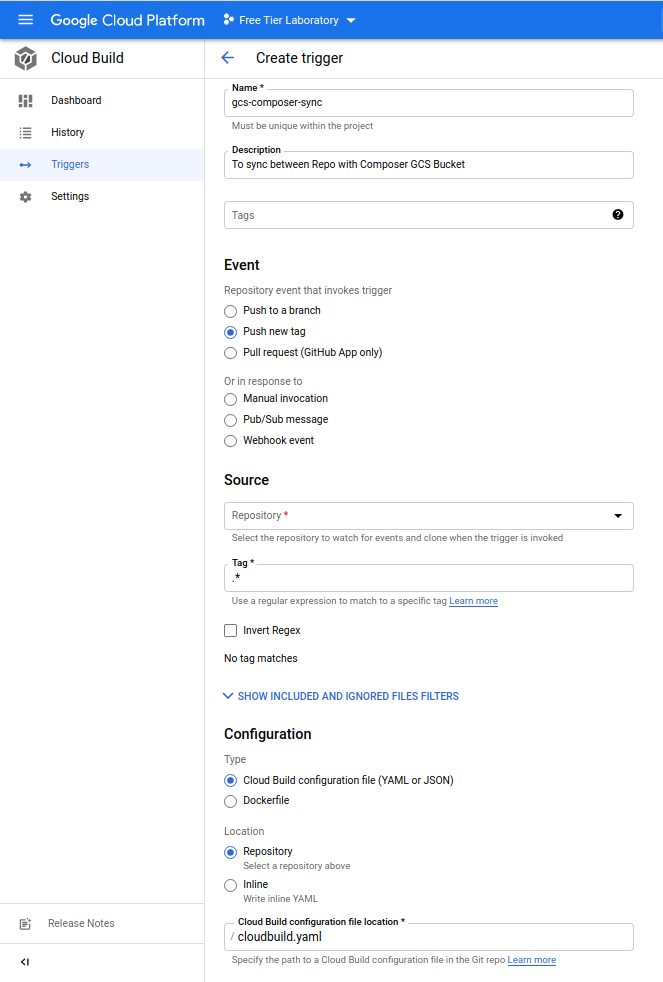Choose the Dockerfile configuration type
The image size is (663, 982).
pos(230,801)
